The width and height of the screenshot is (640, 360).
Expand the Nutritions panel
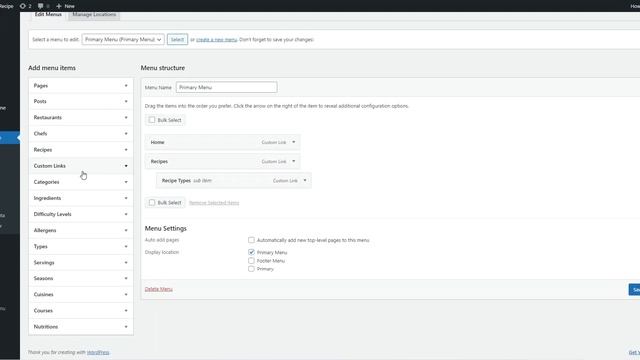coord(81,327)
